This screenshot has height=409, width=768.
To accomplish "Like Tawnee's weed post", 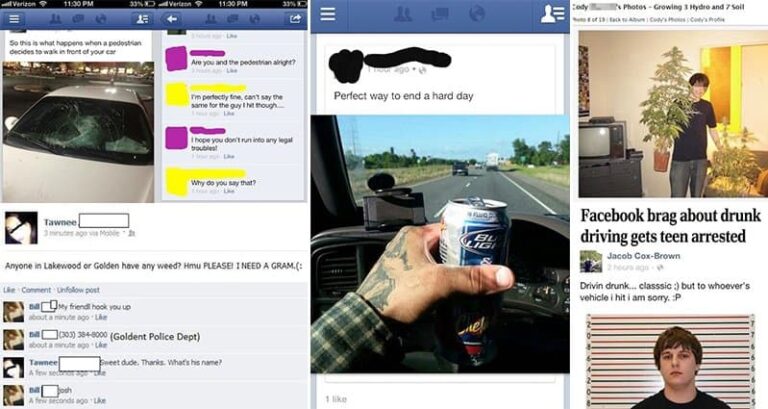I will pos(8,290).
